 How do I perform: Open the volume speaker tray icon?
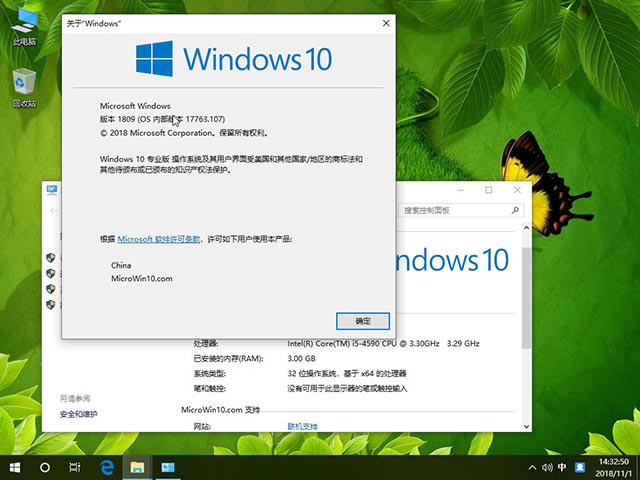click(x=547, y=468)
